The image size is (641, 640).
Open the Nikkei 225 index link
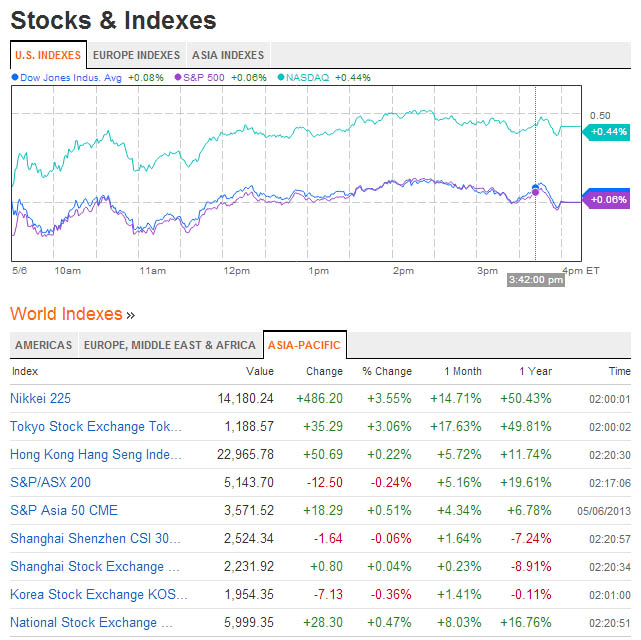point(40,398)
